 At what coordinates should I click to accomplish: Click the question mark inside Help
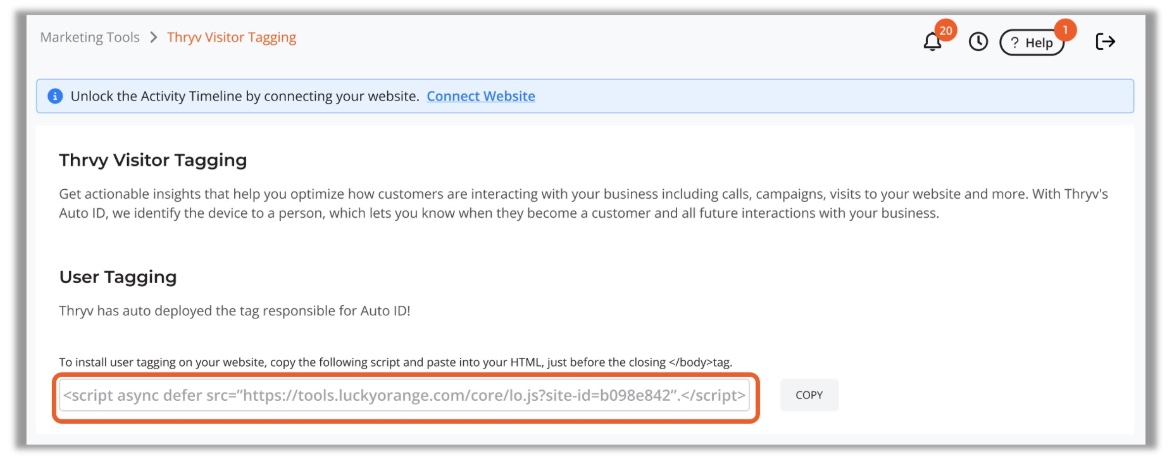pos(1014,43)
